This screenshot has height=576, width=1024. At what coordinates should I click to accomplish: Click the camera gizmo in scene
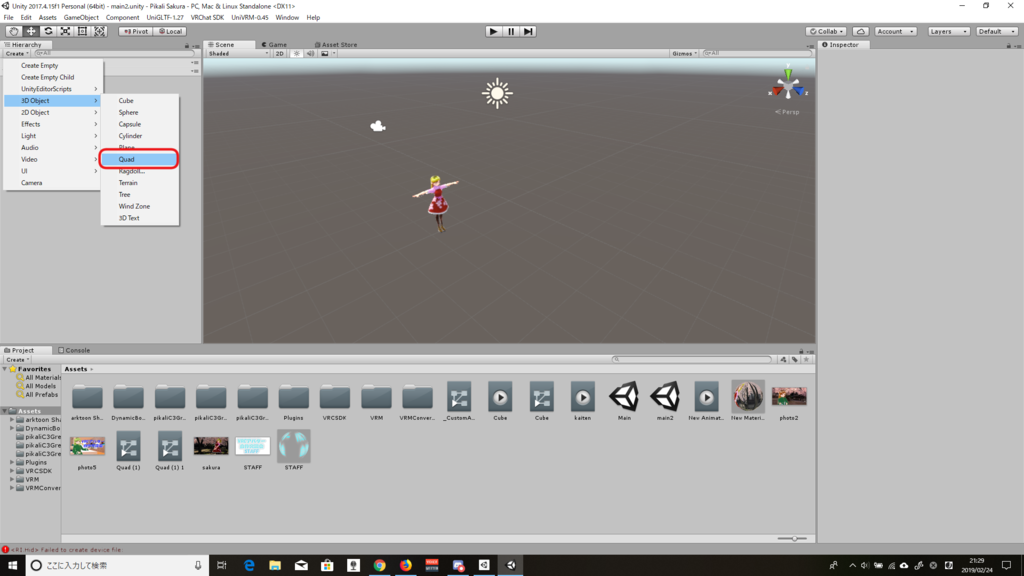pos(377,126)
